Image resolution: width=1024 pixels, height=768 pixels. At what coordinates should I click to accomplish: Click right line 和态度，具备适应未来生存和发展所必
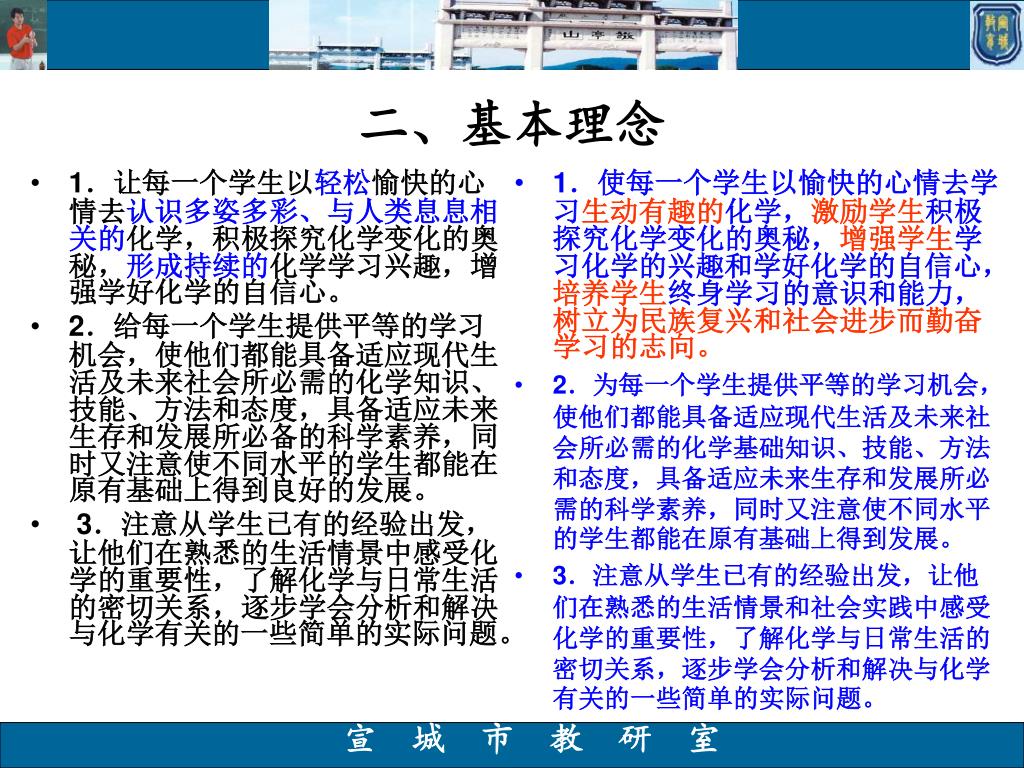point(771,479)
